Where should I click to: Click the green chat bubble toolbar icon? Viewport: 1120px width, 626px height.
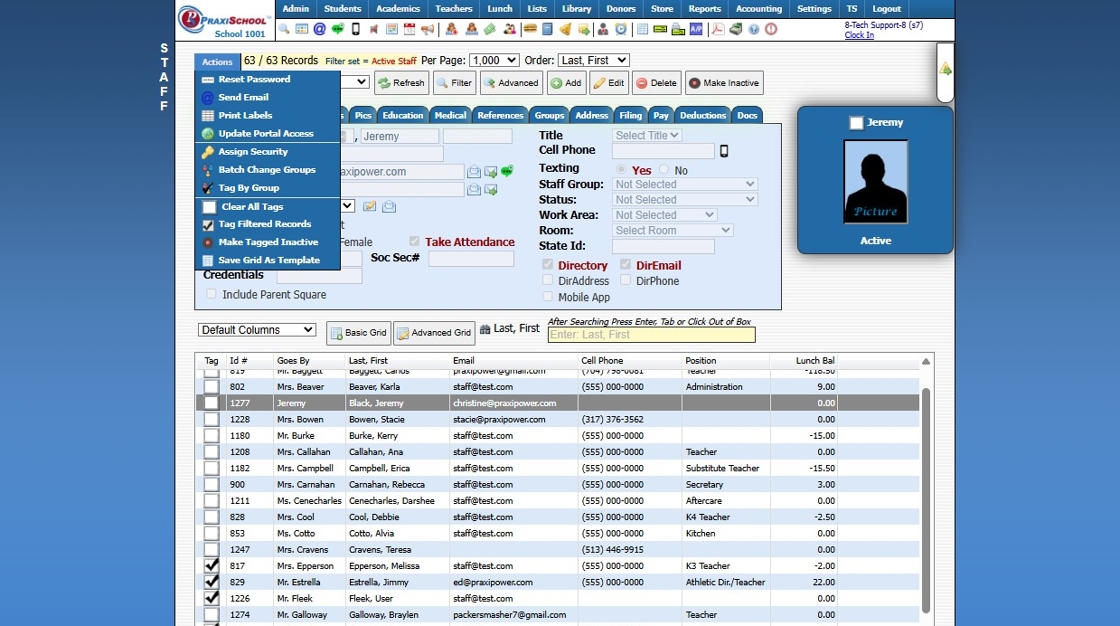(337, 30)
